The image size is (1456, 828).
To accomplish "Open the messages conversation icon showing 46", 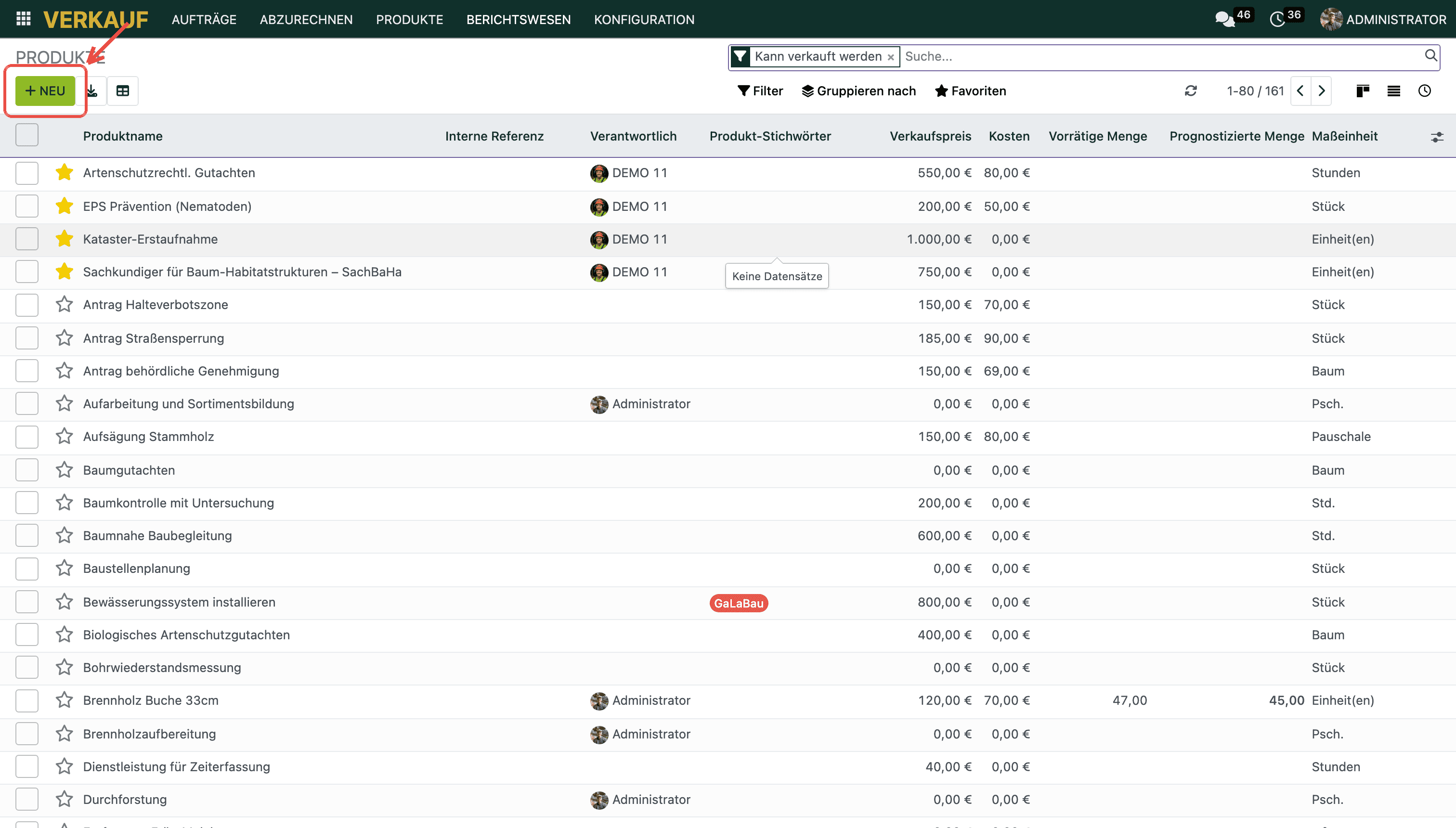I will coord(1224,19).
